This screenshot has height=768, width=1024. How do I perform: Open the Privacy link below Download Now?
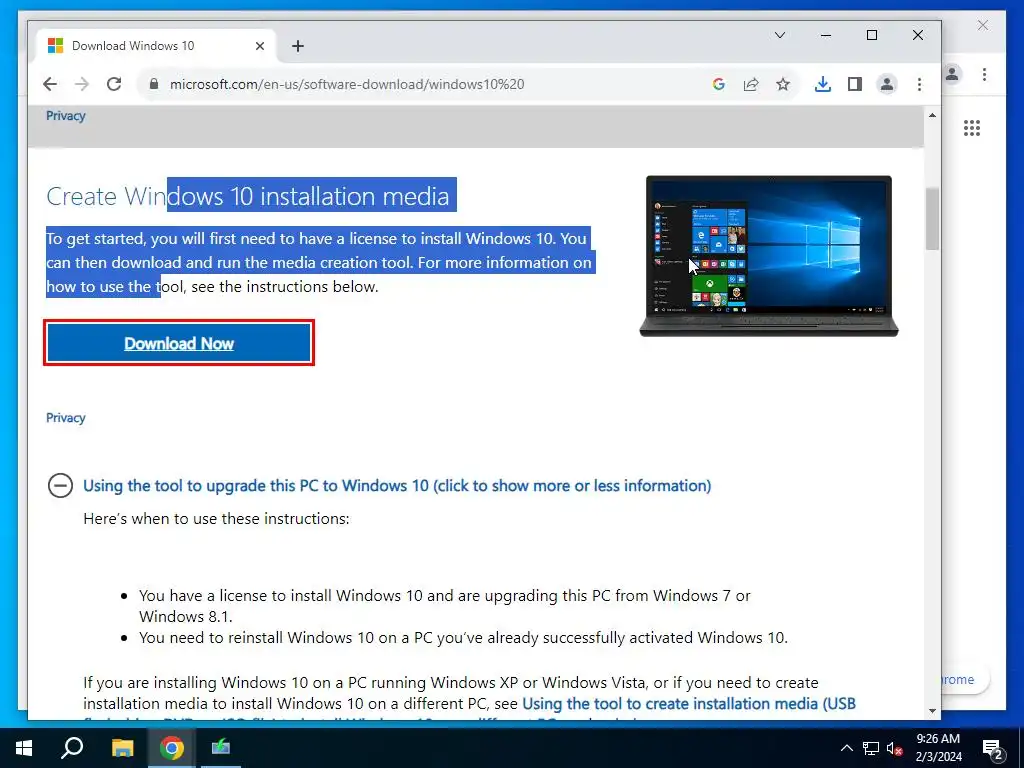(x=66, y=418)
